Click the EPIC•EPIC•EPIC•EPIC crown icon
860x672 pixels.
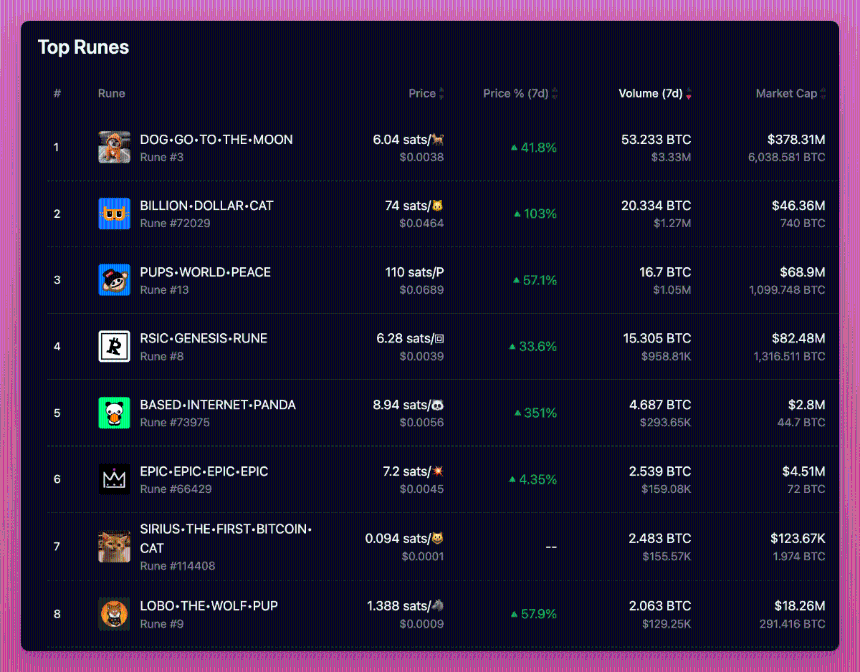(x=114, y=479)
